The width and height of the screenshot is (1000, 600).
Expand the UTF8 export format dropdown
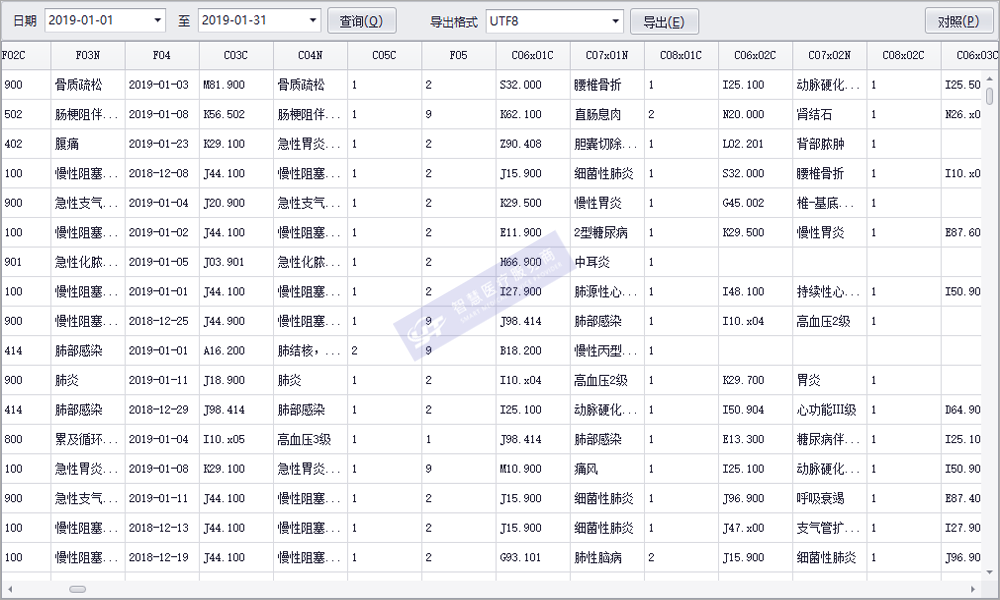pyautogui.click(x=615, y=21)
